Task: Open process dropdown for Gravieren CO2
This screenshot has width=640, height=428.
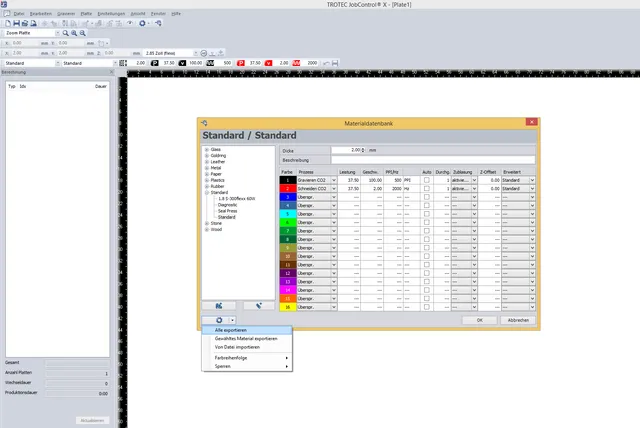Action: tap(333, 180)
